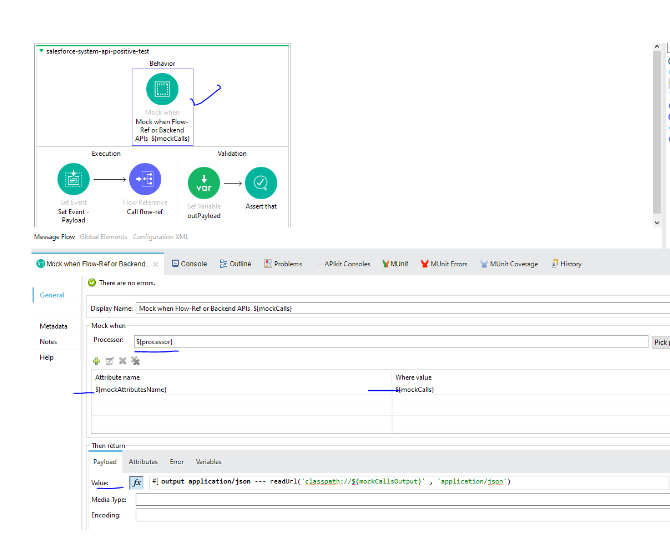Click the Display Name input field
This screenshot has height=547, width=670.
coord(403,308)
